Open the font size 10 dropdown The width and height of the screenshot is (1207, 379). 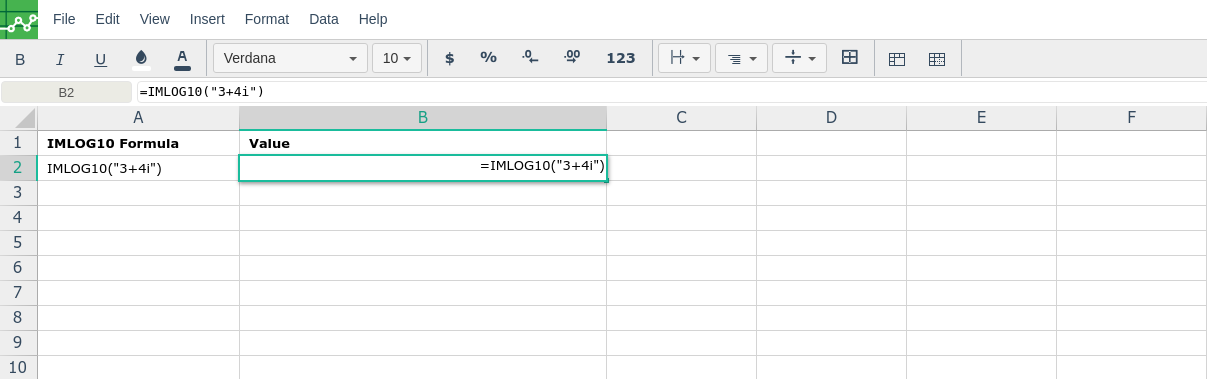point(397,58)
